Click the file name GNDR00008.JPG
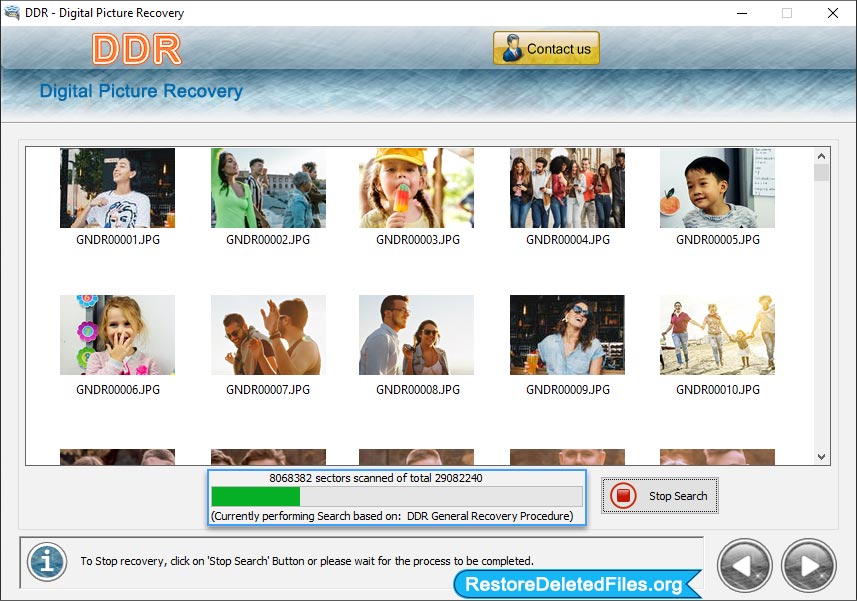Image resolution: width=857 pixels, height=601 pixels. click(418, 390)
